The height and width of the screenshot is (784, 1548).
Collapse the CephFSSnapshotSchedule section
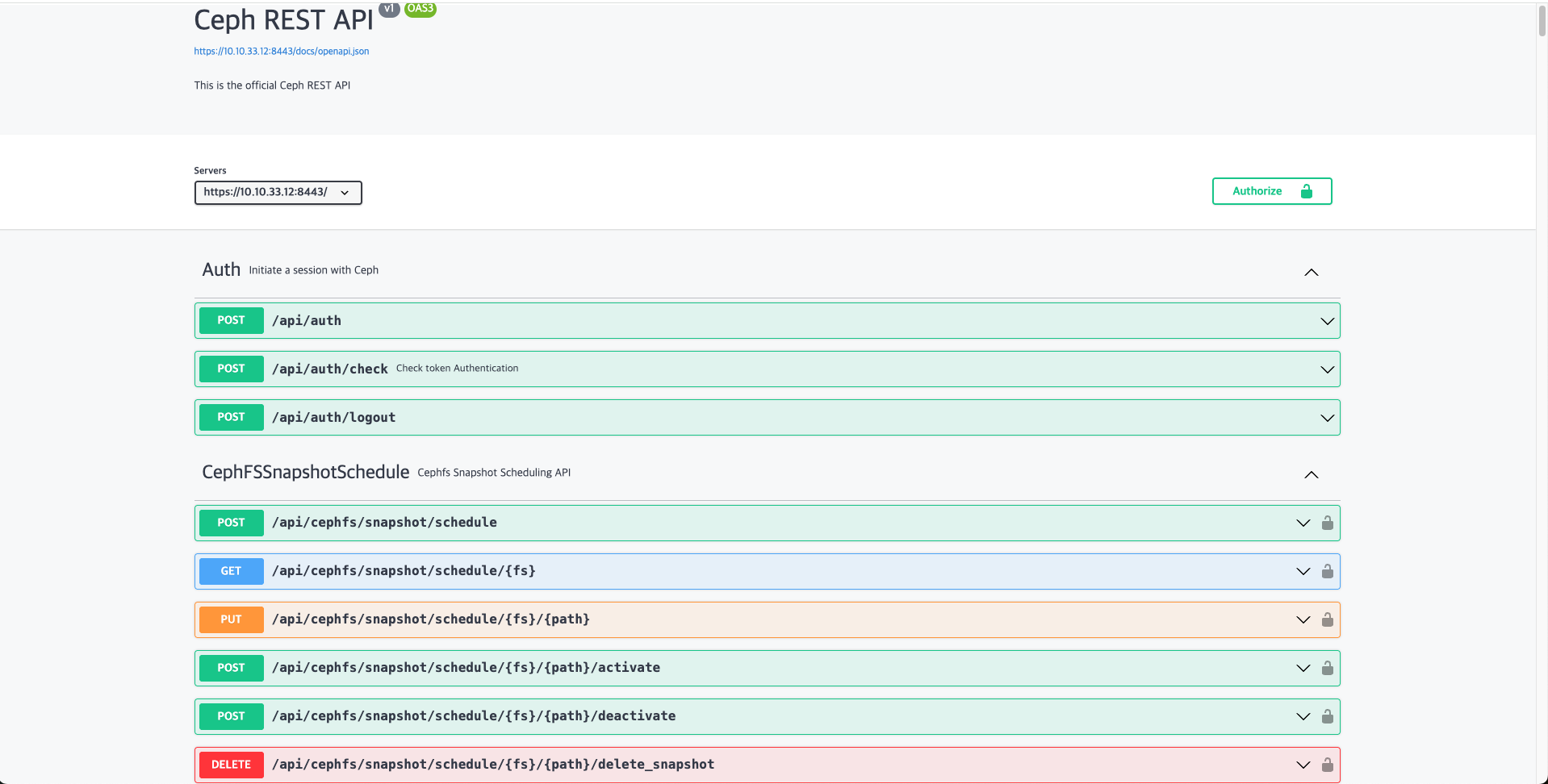click(1311, 475)
